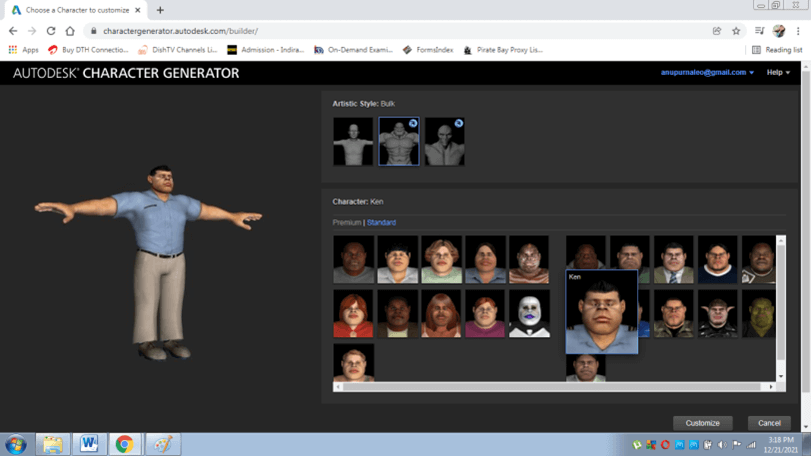Open Microsoft Word from the taskbar
The image size is (811, 456).
[x=89, y=444]
